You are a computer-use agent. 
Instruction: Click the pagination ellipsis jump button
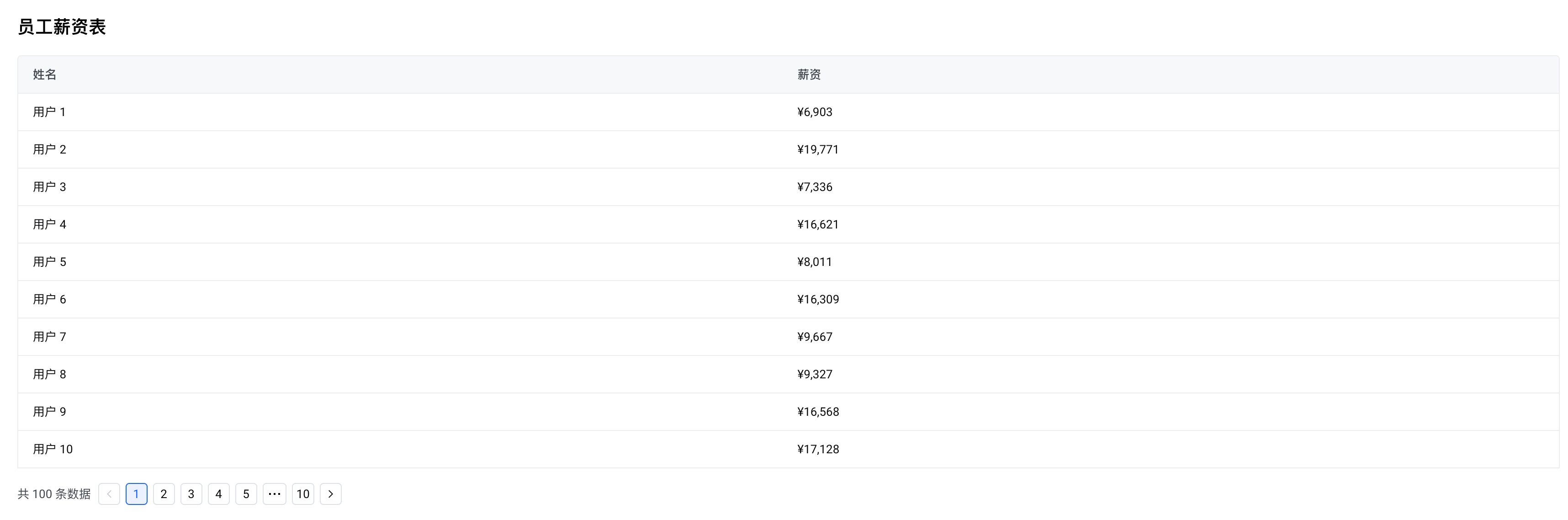click(x=275, y=494)
